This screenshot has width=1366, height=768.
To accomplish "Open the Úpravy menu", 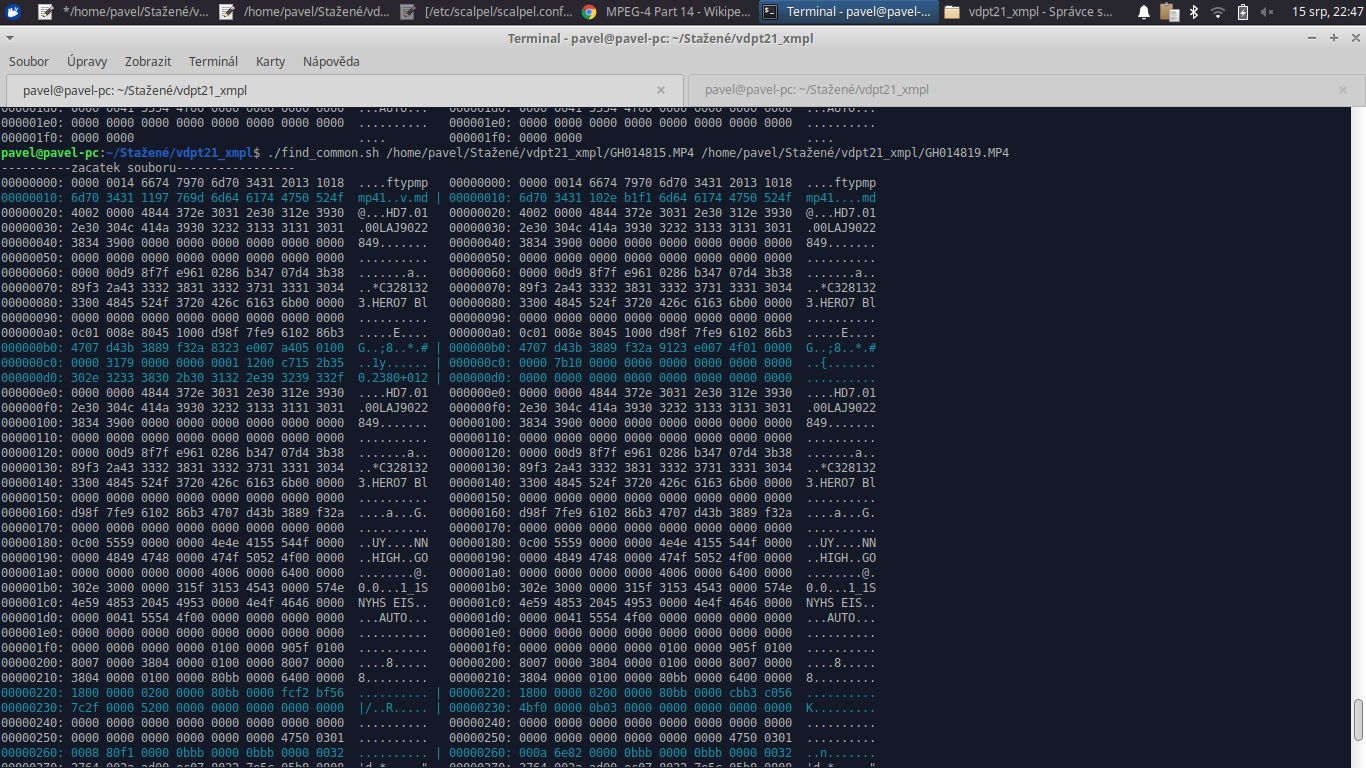I will pos(87,61).
